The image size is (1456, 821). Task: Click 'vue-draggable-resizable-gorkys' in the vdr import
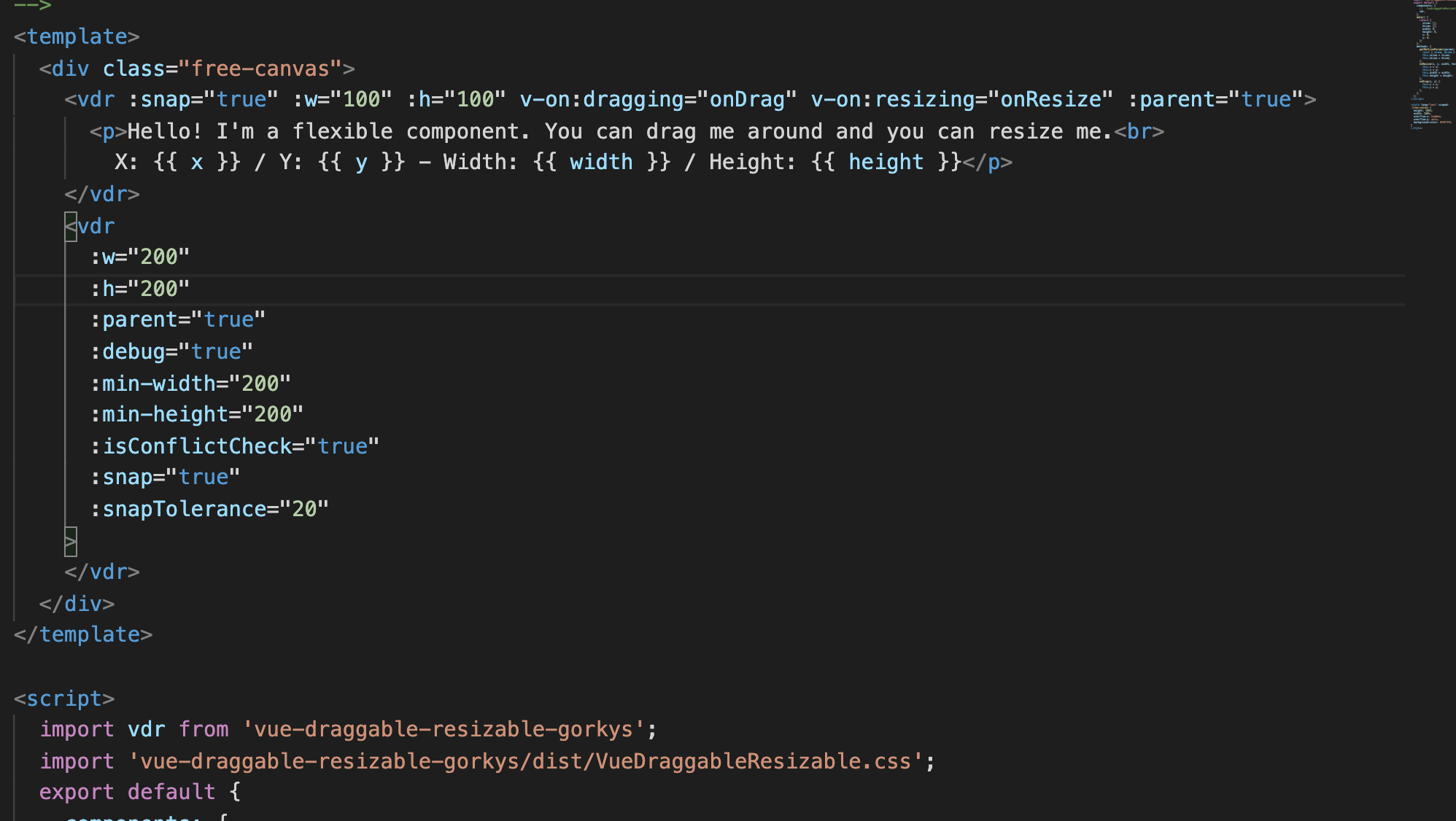point(444,729)
